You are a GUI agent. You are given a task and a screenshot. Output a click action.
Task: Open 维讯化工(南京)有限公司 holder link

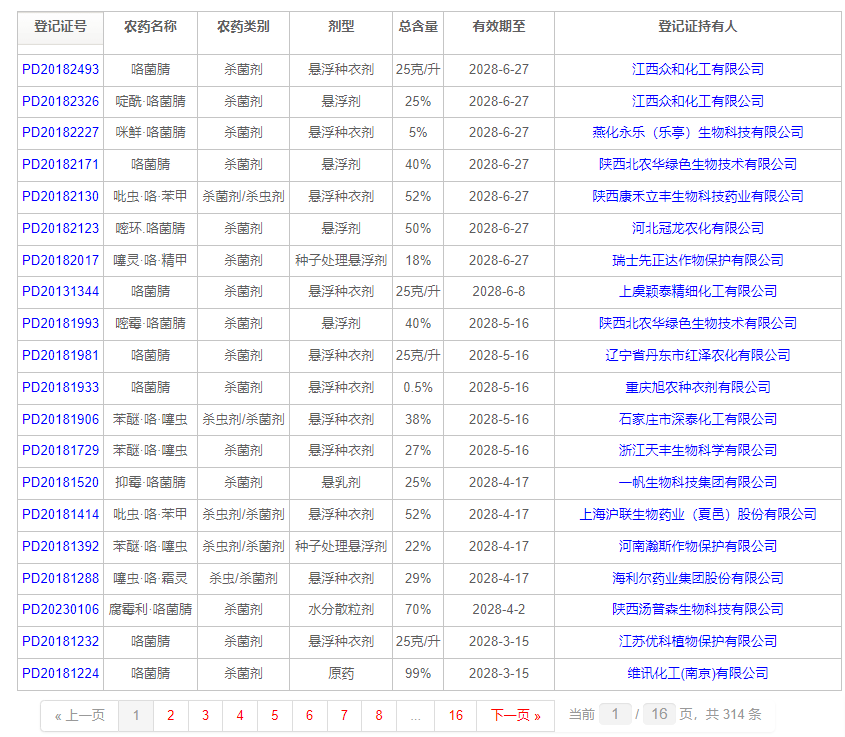click(698, 673)
